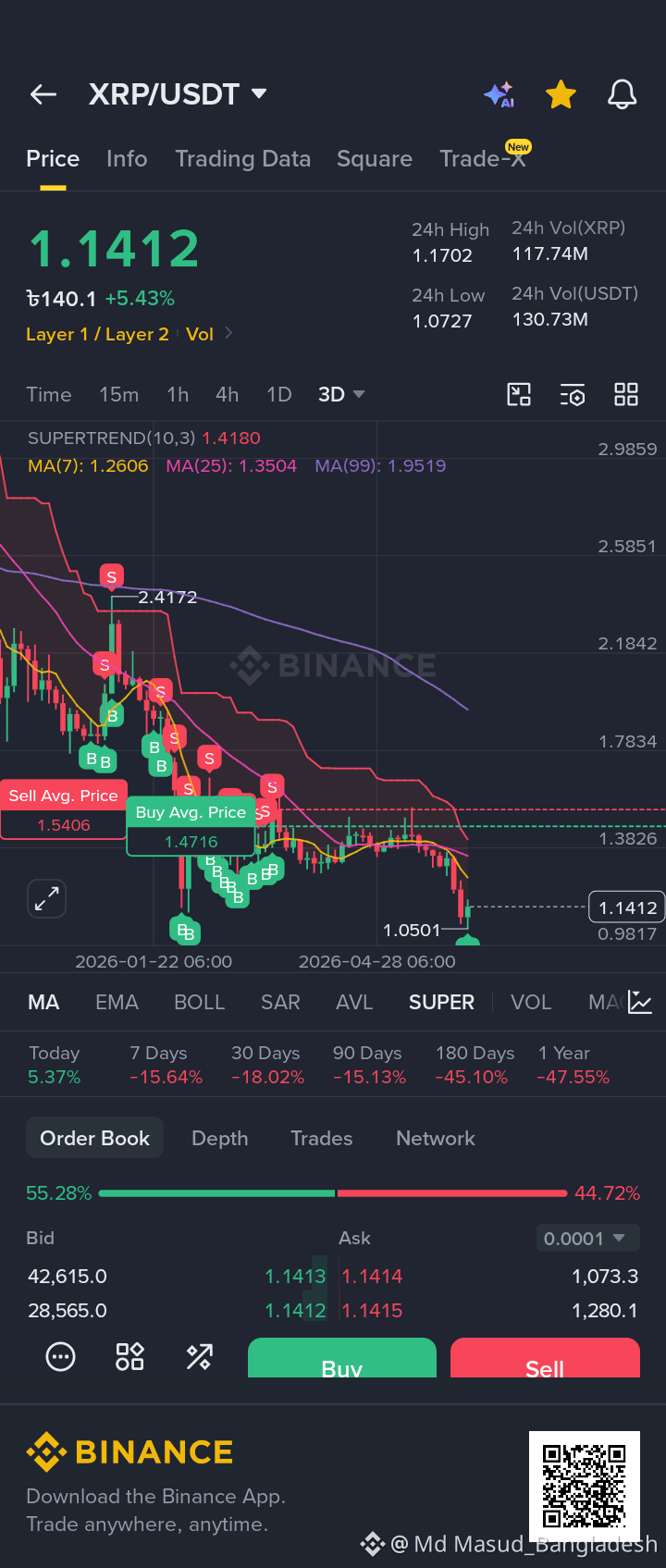This screenshot has height=1568, width=666.
Task: Open price alert bell icon
Action: (x=622, y=94)
